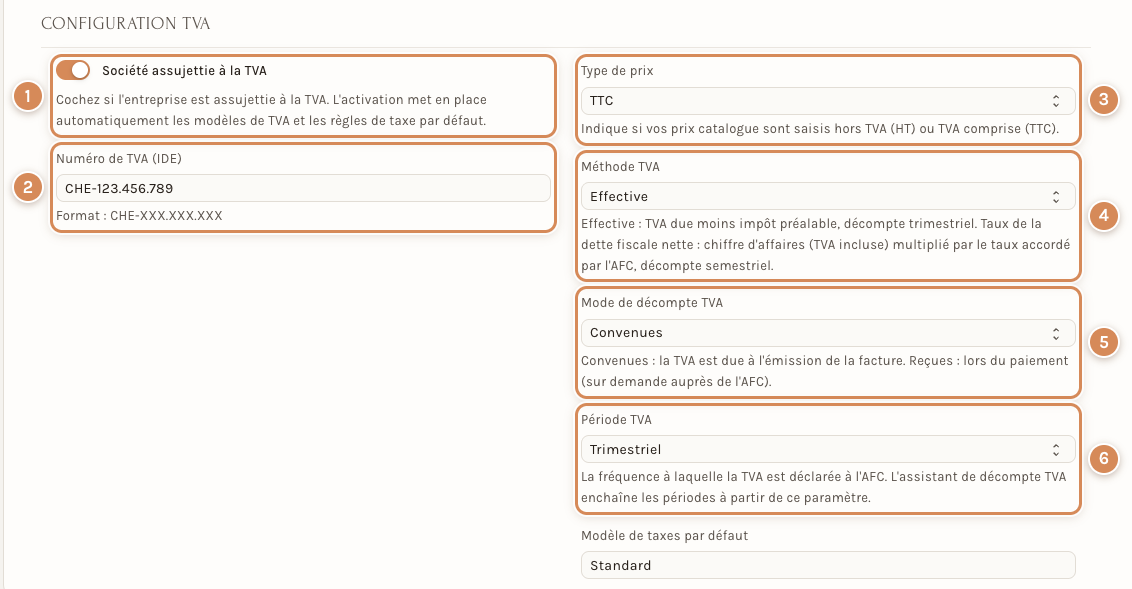The width and height of the screenshot is (1132, 589).
Task: Open the Méthode TVA dropdown
Action: point(828,196)
